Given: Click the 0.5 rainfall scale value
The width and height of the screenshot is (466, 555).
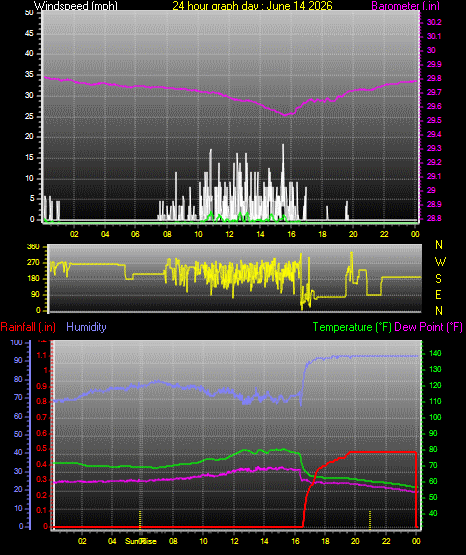Looking at the screenshot, I should (42, 448).
